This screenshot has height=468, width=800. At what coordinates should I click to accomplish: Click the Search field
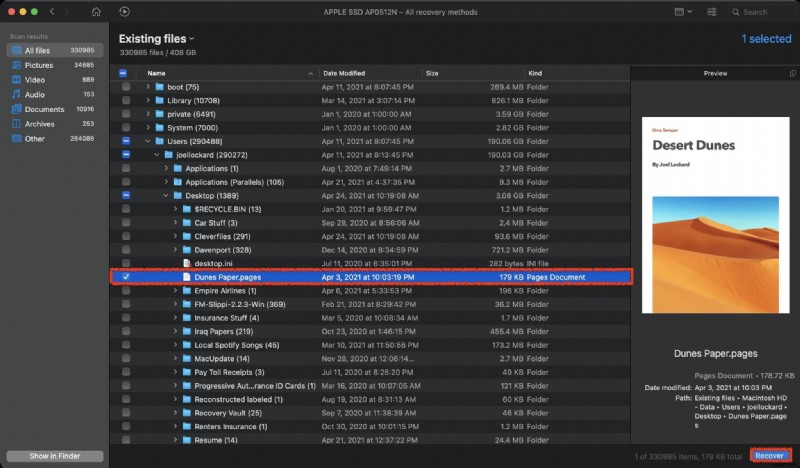coord(763,12)
